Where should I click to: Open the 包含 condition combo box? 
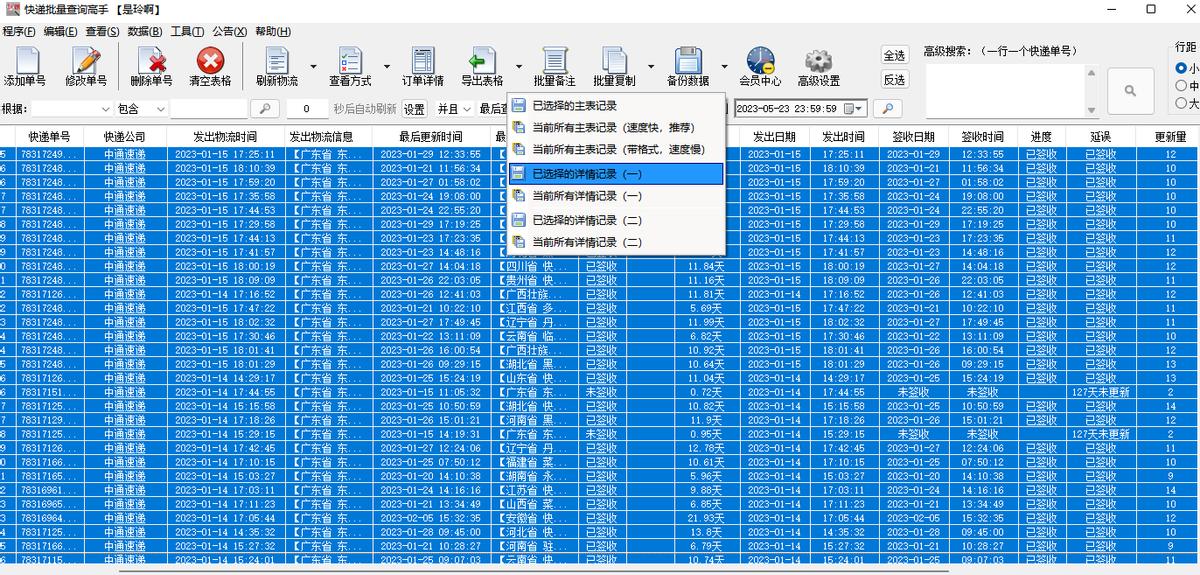[141, 108]
